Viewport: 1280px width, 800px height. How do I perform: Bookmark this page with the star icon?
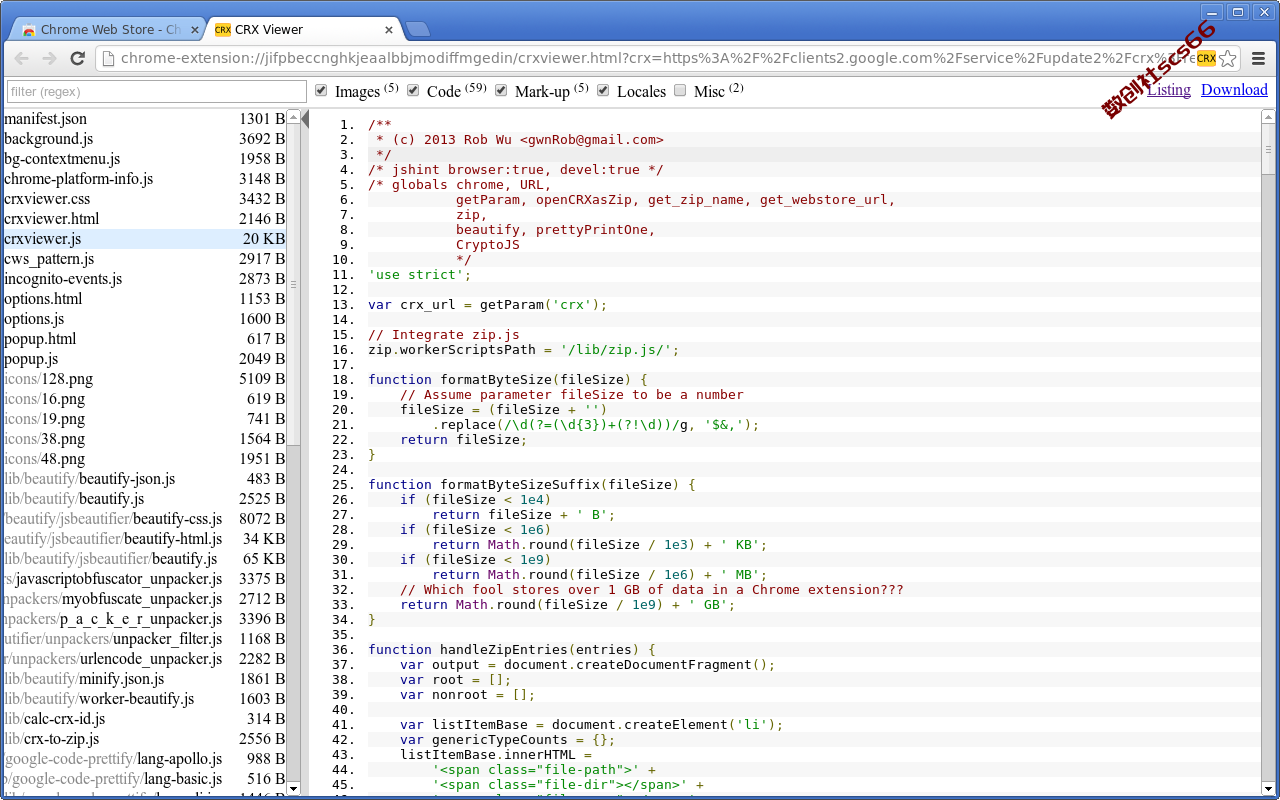click(x=1228, y=58)
